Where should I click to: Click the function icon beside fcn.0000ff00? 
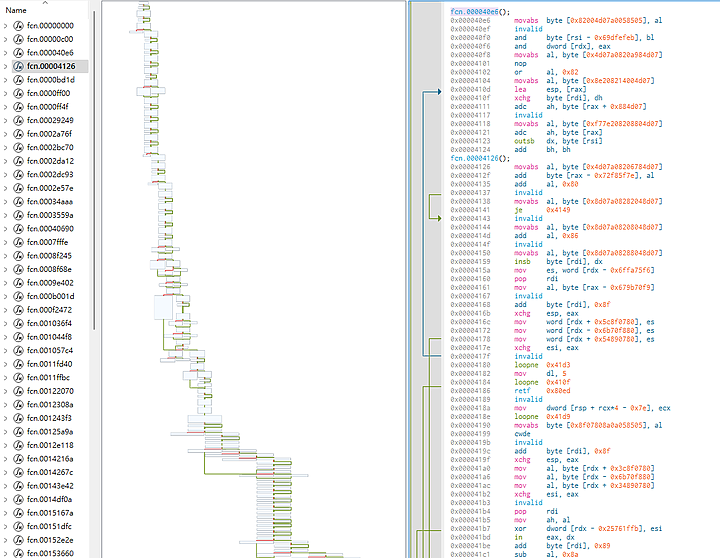tap(18, 93)
